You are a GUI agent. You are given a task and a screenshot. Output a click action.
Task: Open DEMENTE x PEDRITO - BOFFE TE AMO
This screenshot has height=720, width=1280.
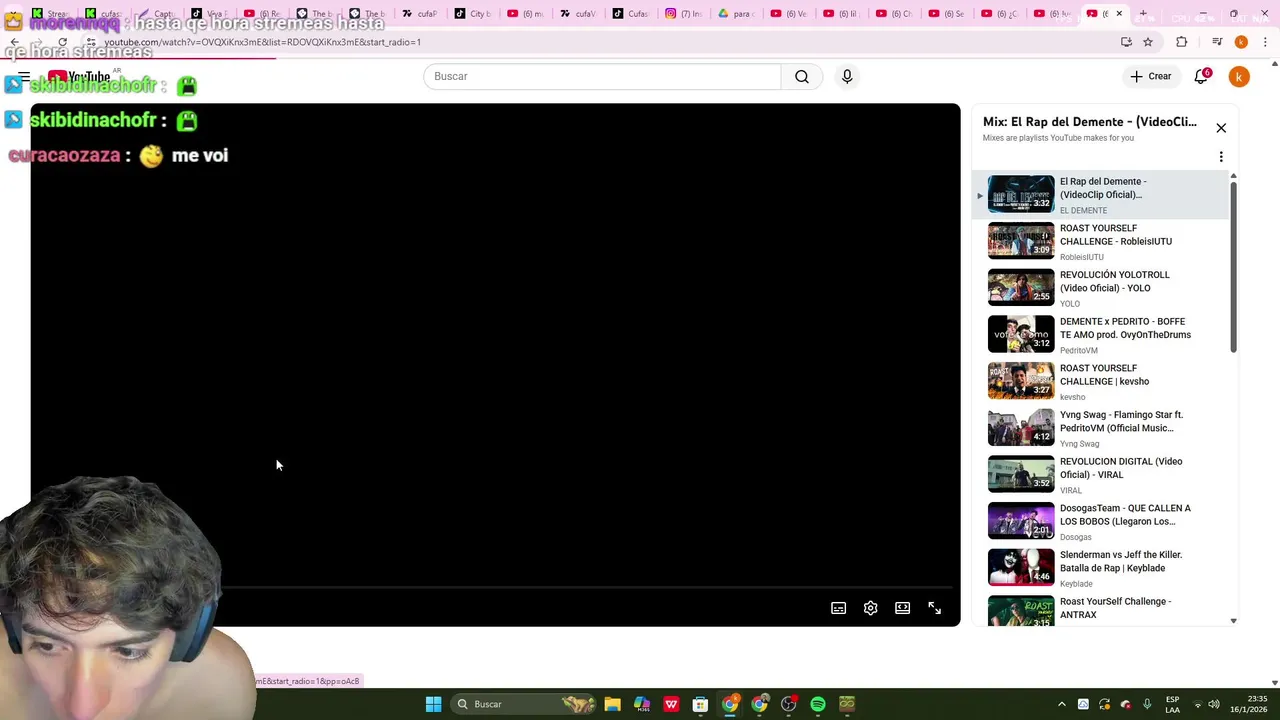pos(1100,335)
